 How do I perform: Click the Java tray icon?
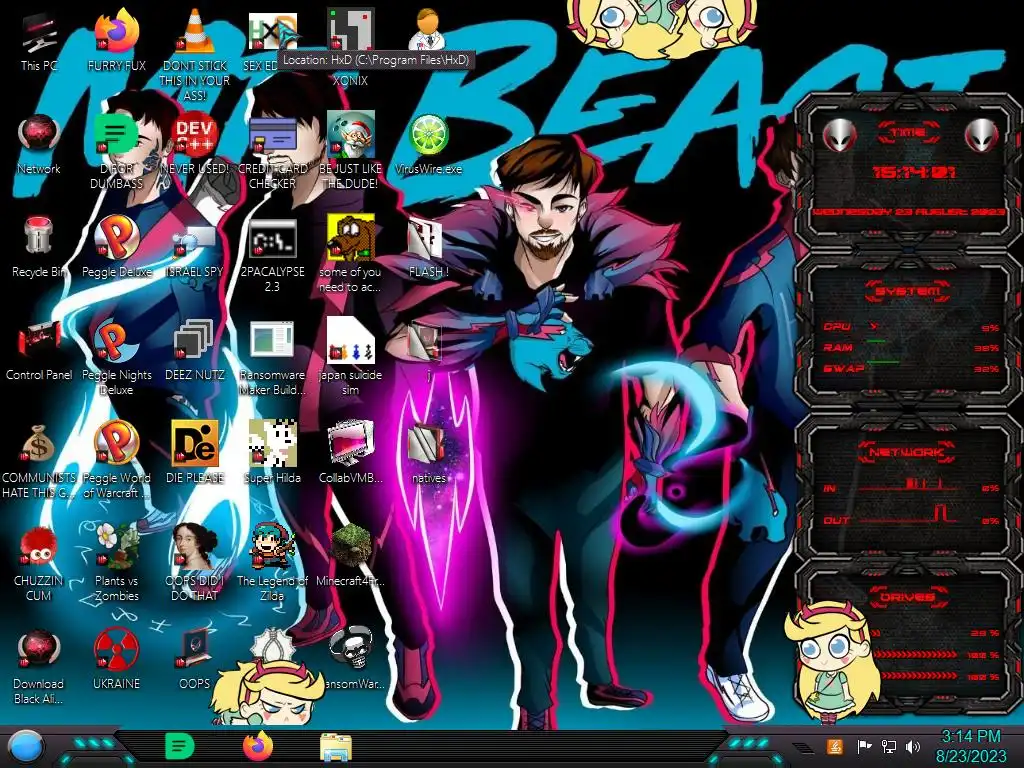pos(835,746)
